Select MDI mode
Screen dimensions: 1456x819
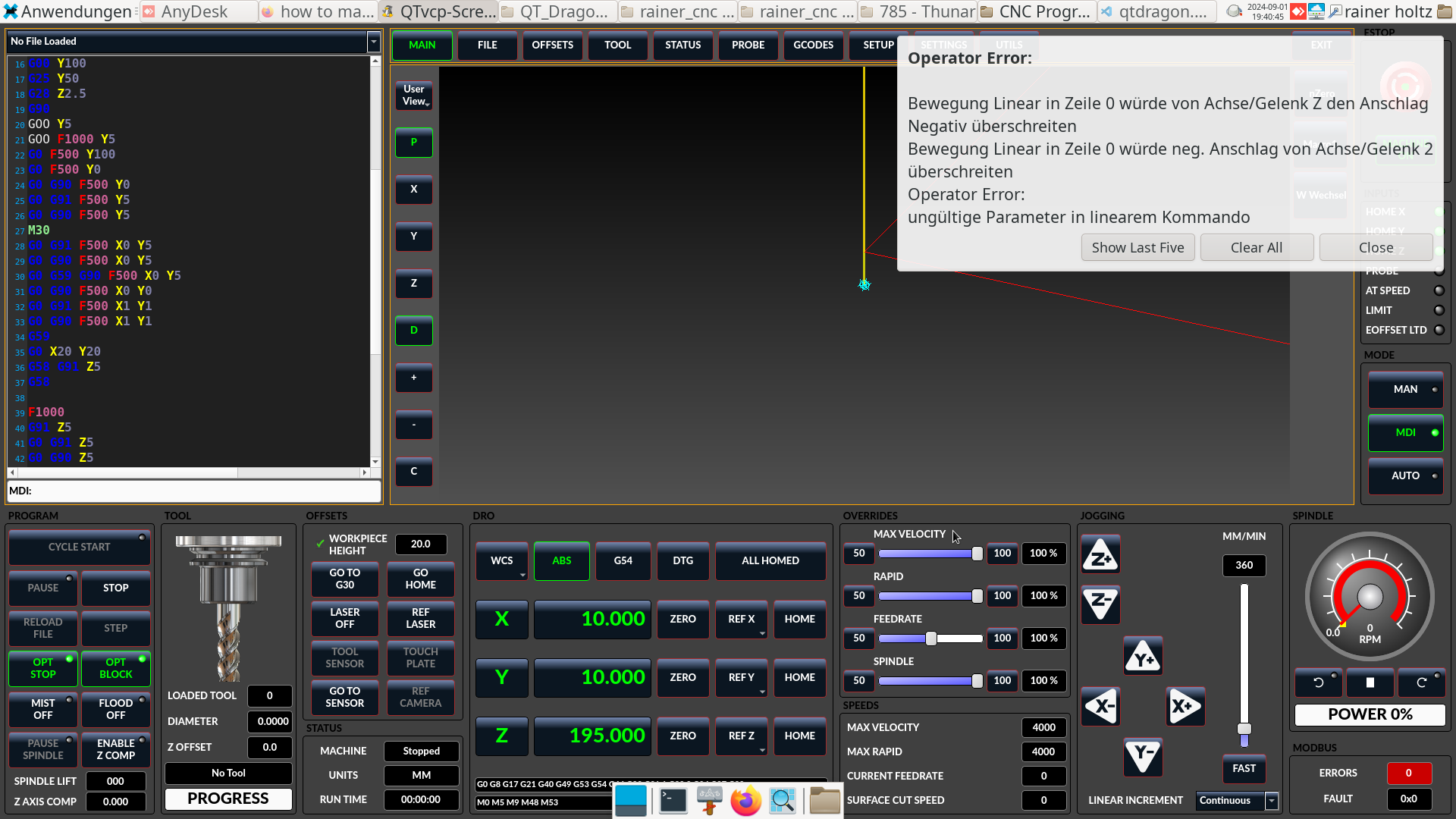coord(1405,433)
